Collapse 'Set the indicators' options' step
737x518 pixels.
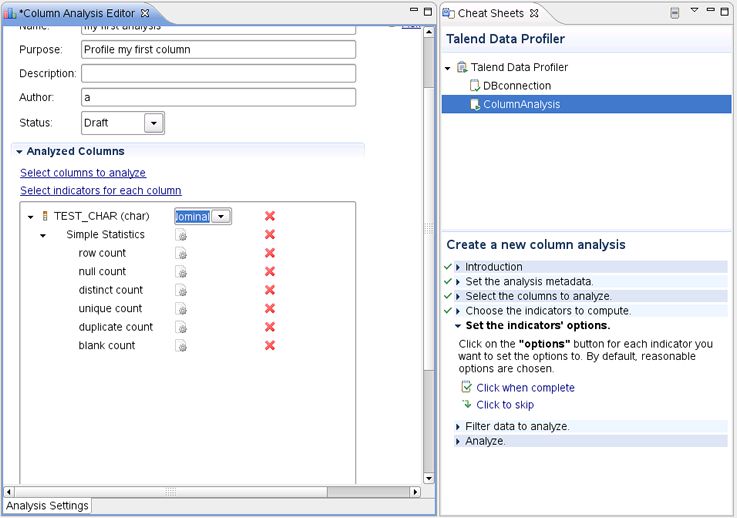(x=458, y=326)
